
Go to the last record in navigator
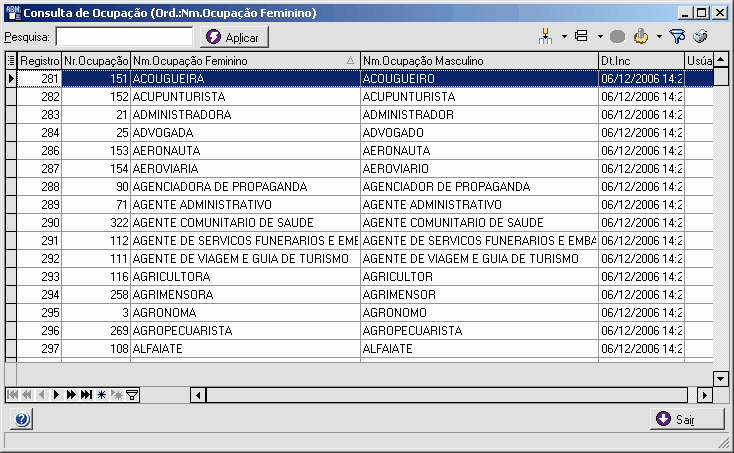[86, 395]
